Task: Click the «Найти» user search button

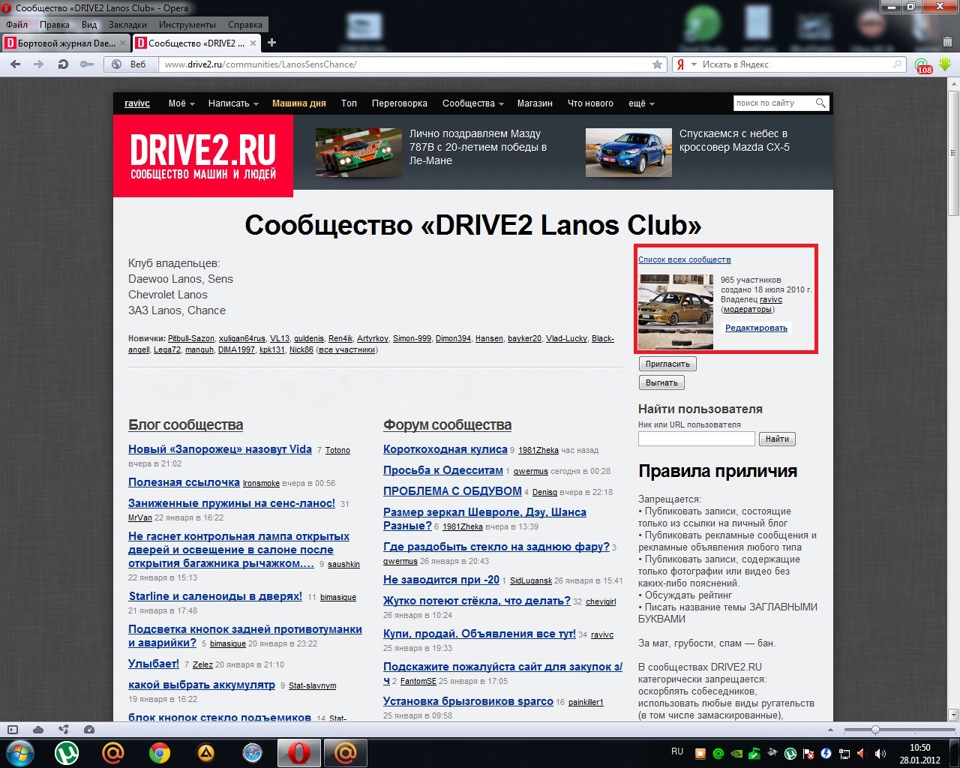Action: pyautogui.click(x=777, y=439)
